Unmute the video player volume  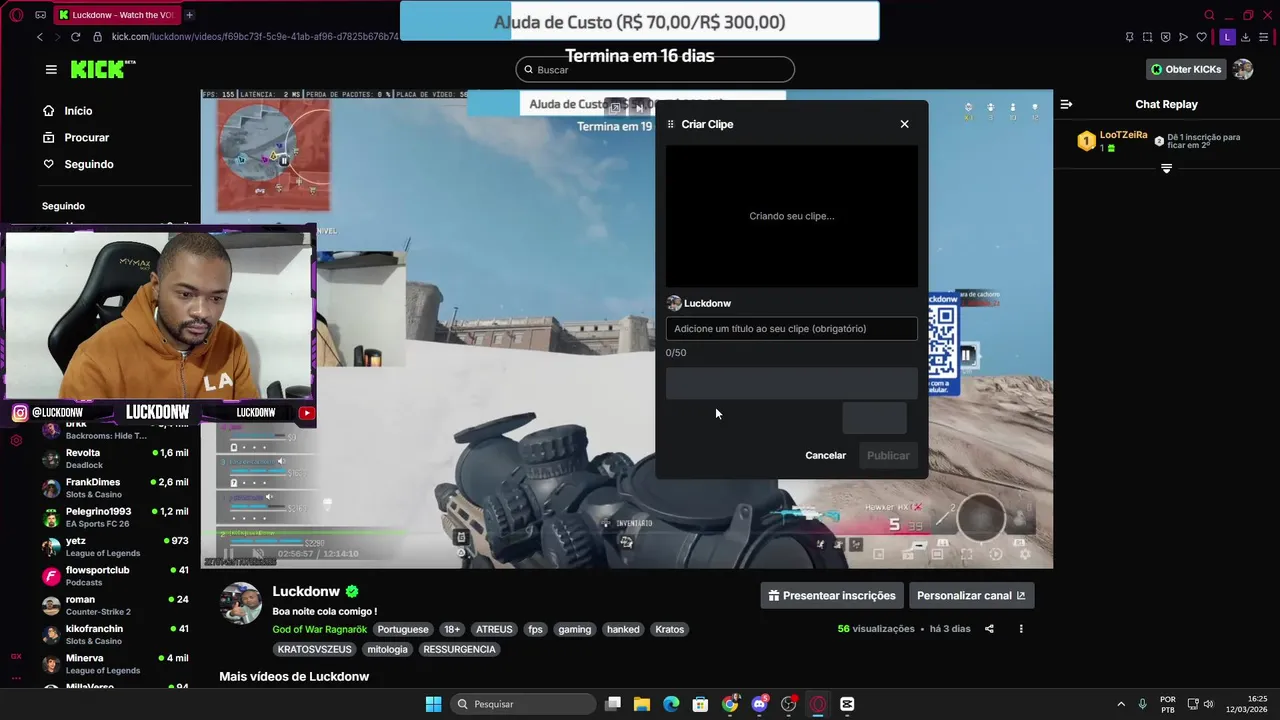(x=258, y=553)
